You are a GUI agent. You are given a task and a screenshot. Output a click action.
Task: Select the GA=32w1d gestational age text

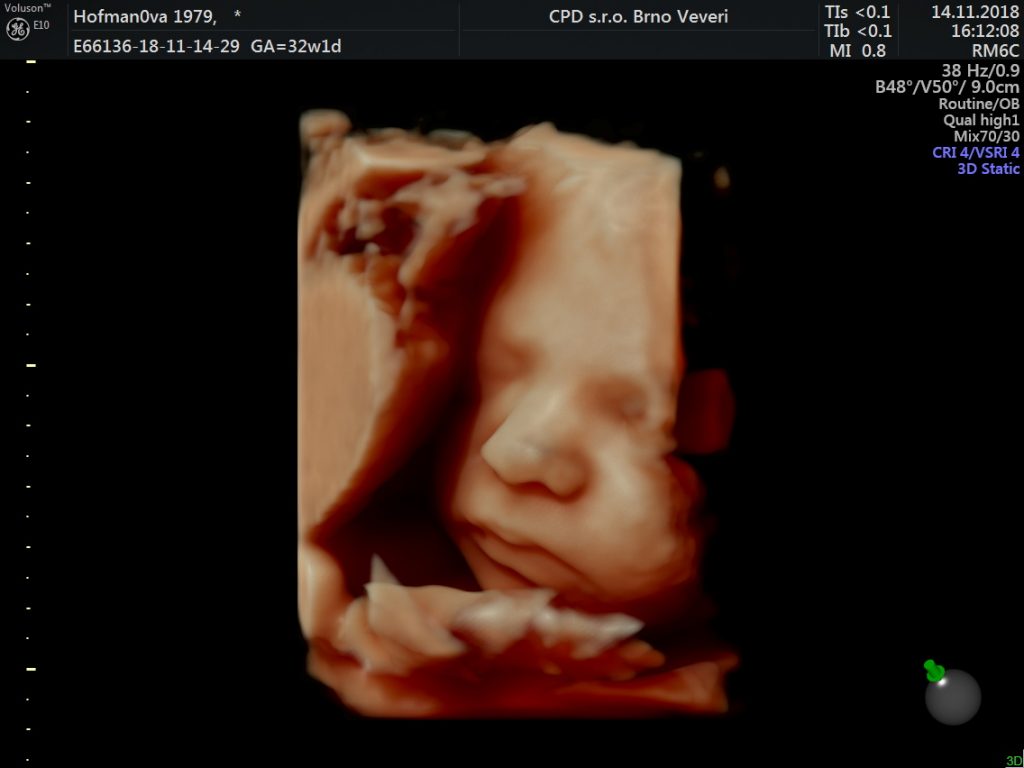(x=296, y=46)
